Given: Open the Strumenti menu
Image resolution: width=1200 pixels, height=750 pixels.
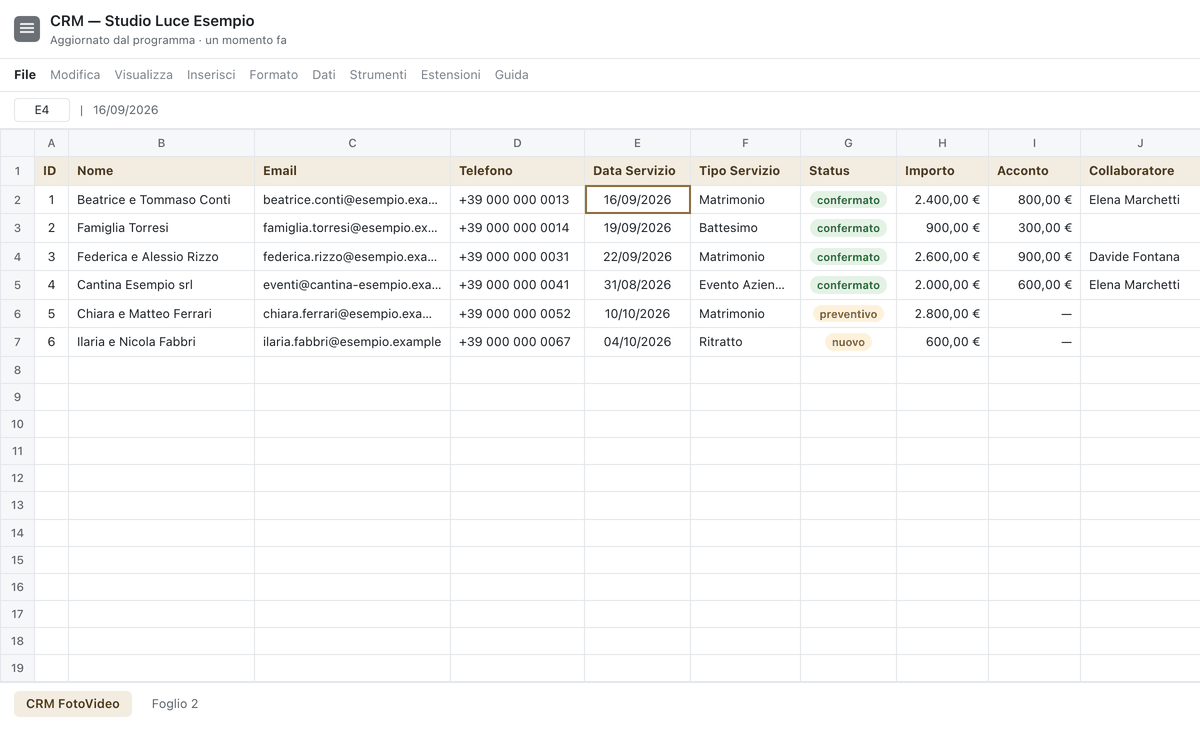Looking at the screenshot, I should point(378,75).
